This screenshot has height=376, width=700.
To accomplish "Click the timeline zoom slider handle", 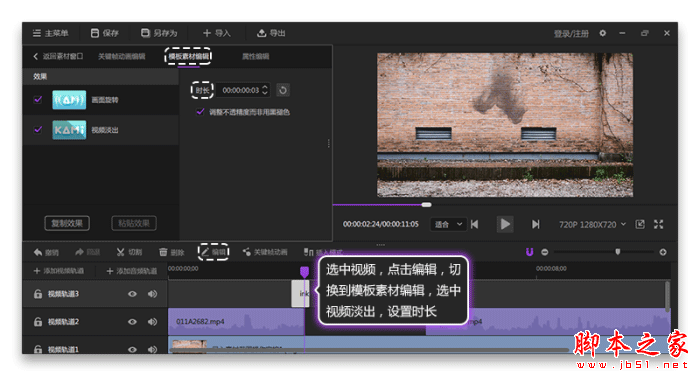I will 618,252.
